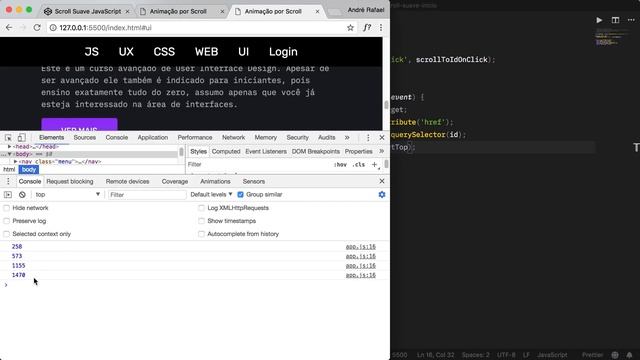
Task: Open console settings gear
Action: [382, 195]
